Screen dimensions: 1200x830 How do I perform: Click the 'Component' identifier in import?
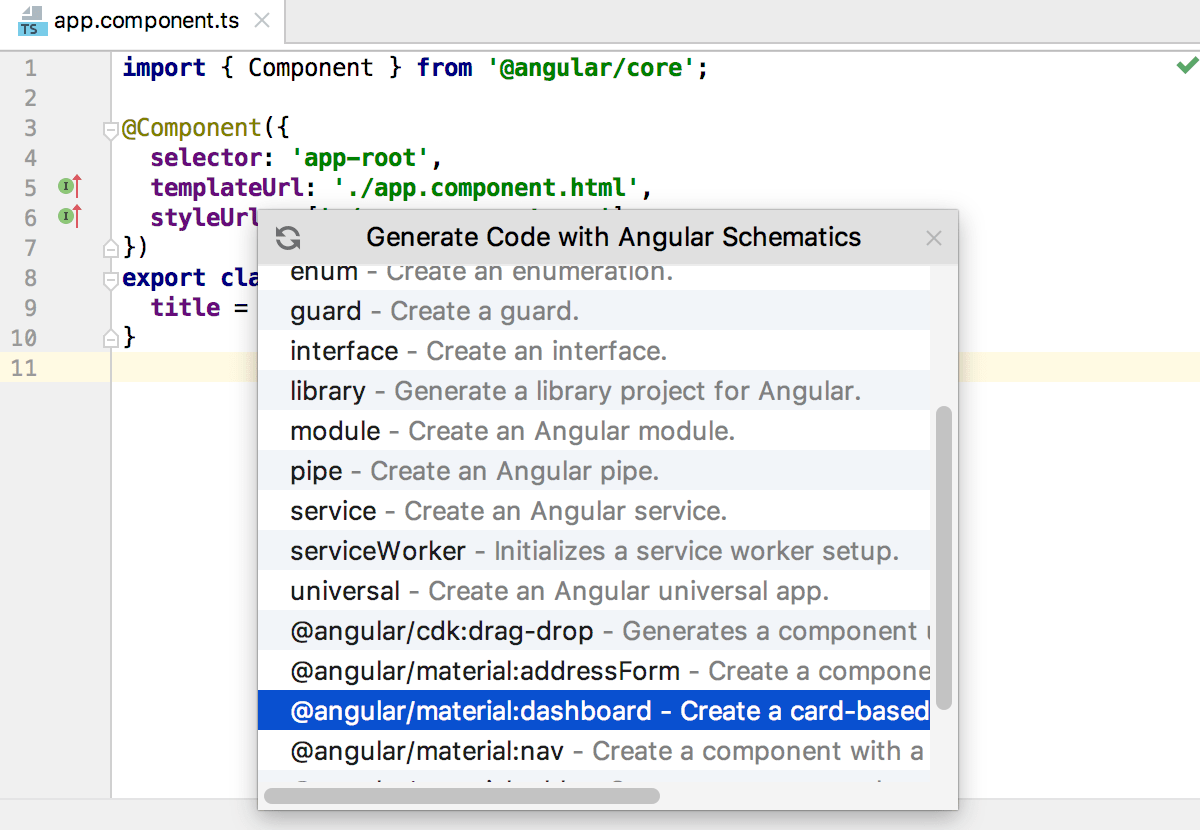[x=311, y=68]
